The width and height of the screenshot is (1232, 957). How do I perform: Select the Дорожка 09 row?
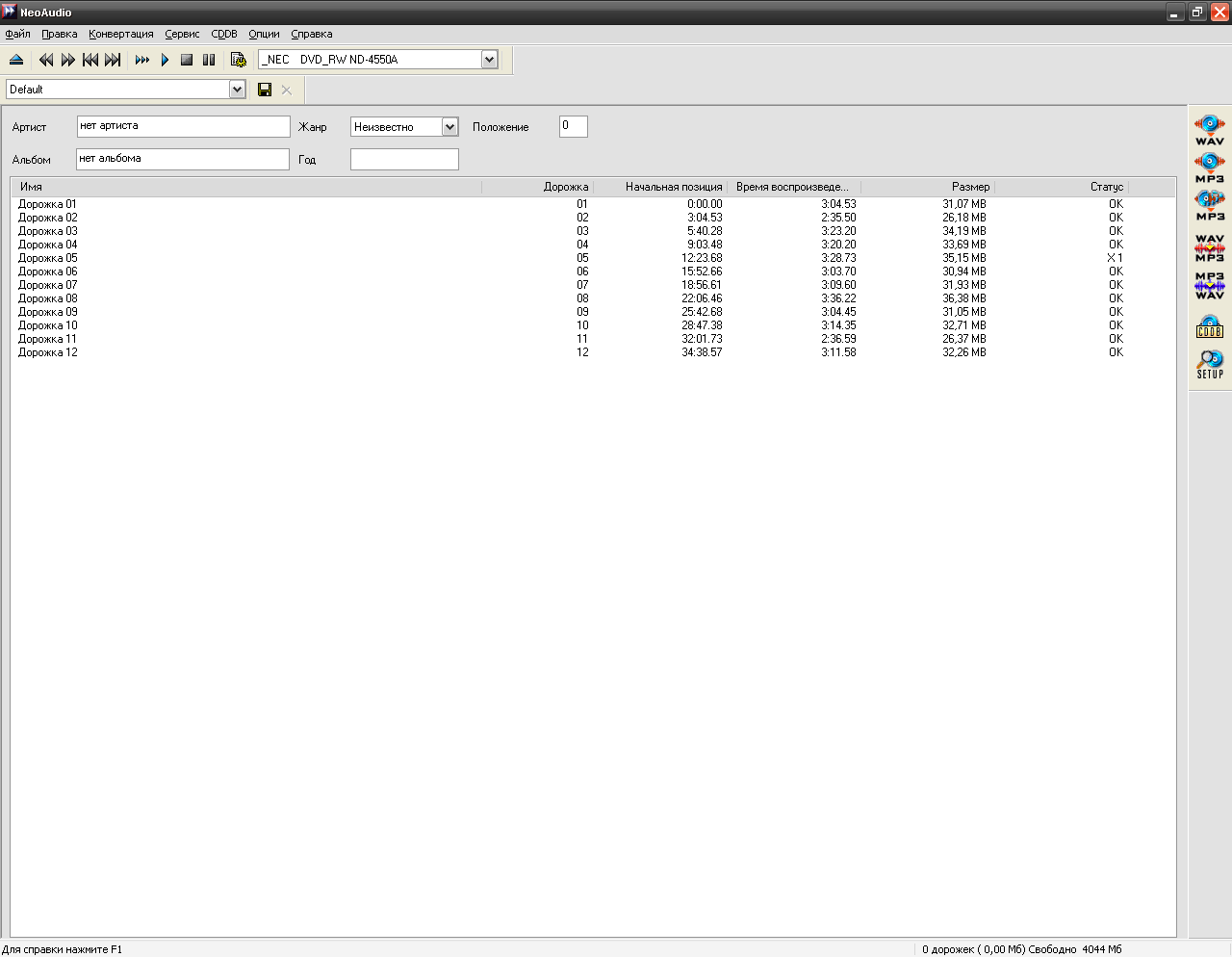[x=593, y=312]
